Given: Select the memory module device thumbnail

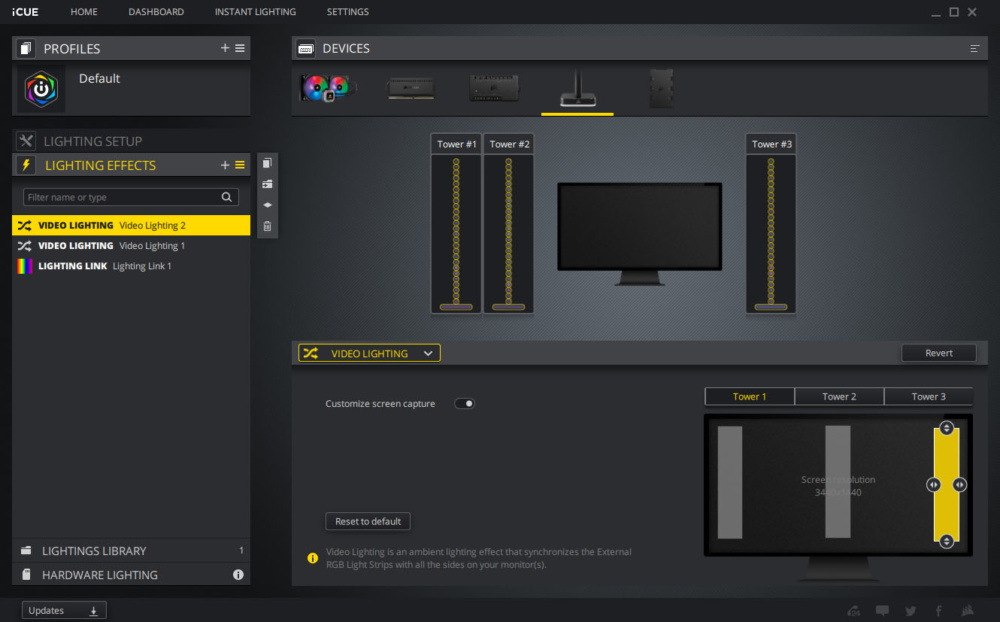Looking at the screenshot, I should coord(411,88).
